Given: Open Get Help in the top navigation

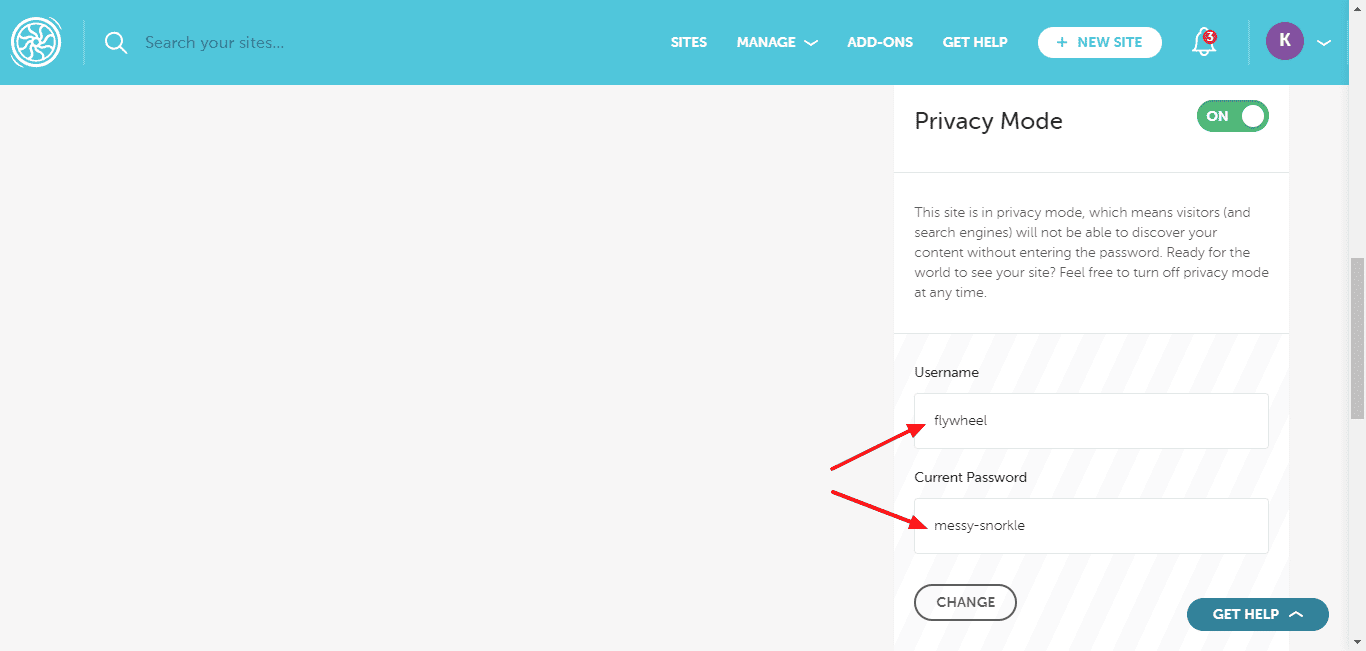Looking at the screenshot, I should pyautogui.click(x=975, y=43).
